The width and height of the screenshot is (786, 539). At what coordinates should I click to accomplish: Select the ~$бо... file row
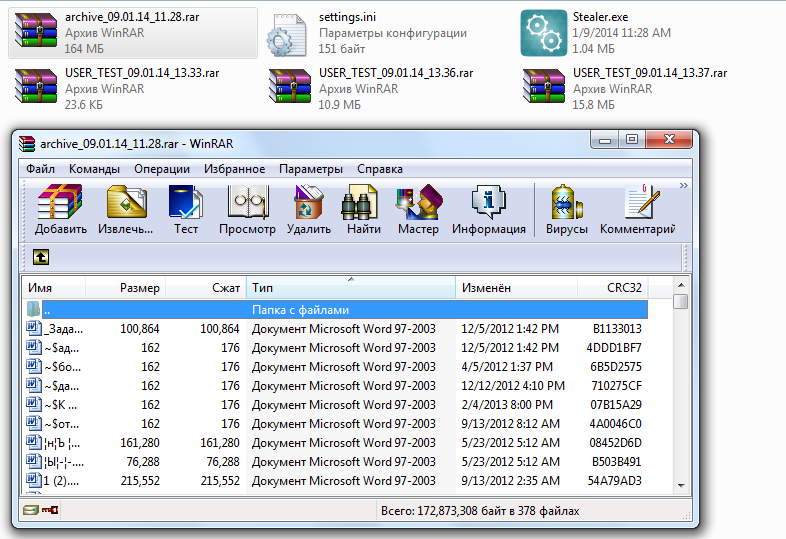click(335, 367)
